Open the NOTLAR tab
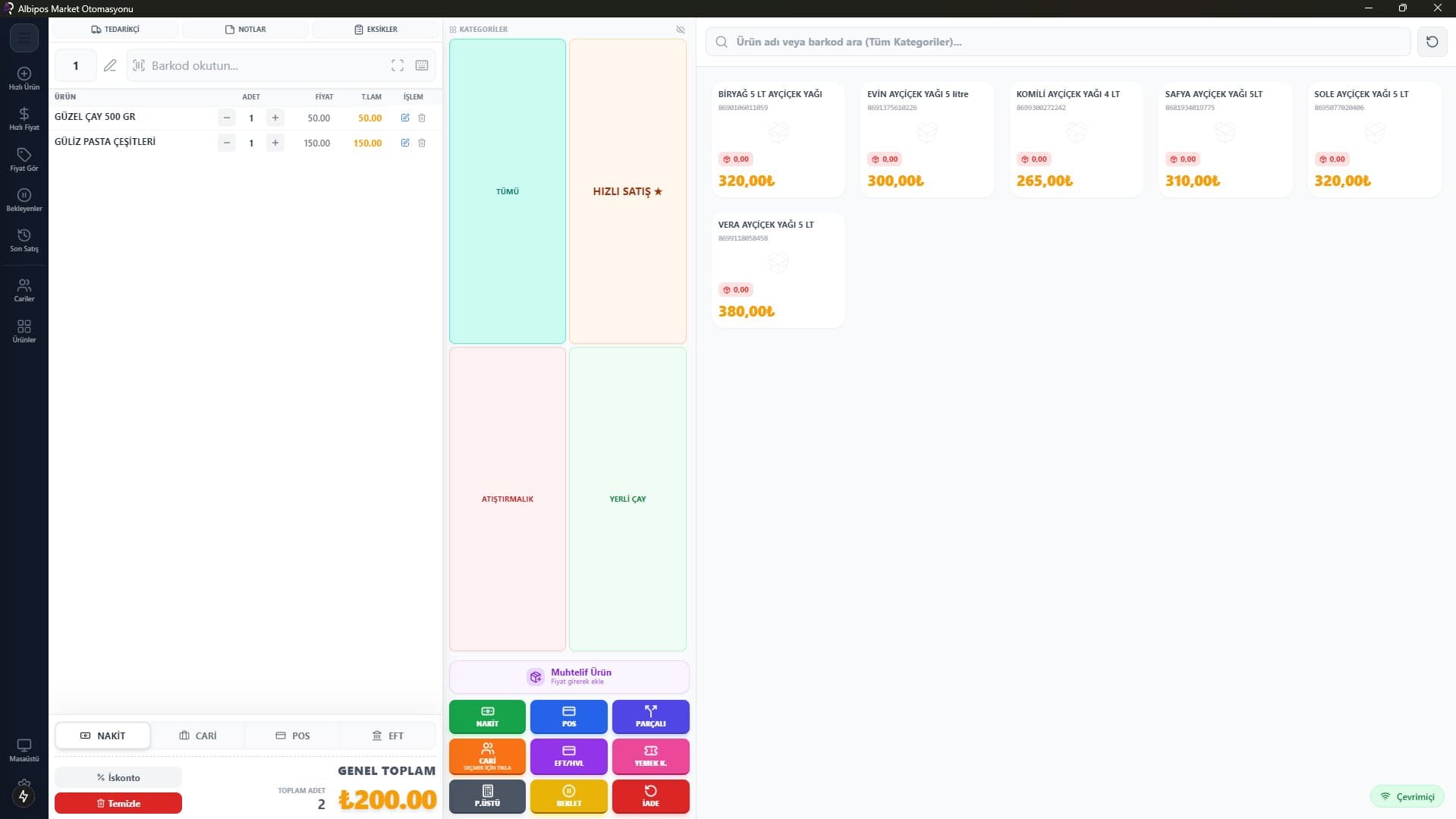This screenshot has width=1456, height=819. [x=245, y=30]
